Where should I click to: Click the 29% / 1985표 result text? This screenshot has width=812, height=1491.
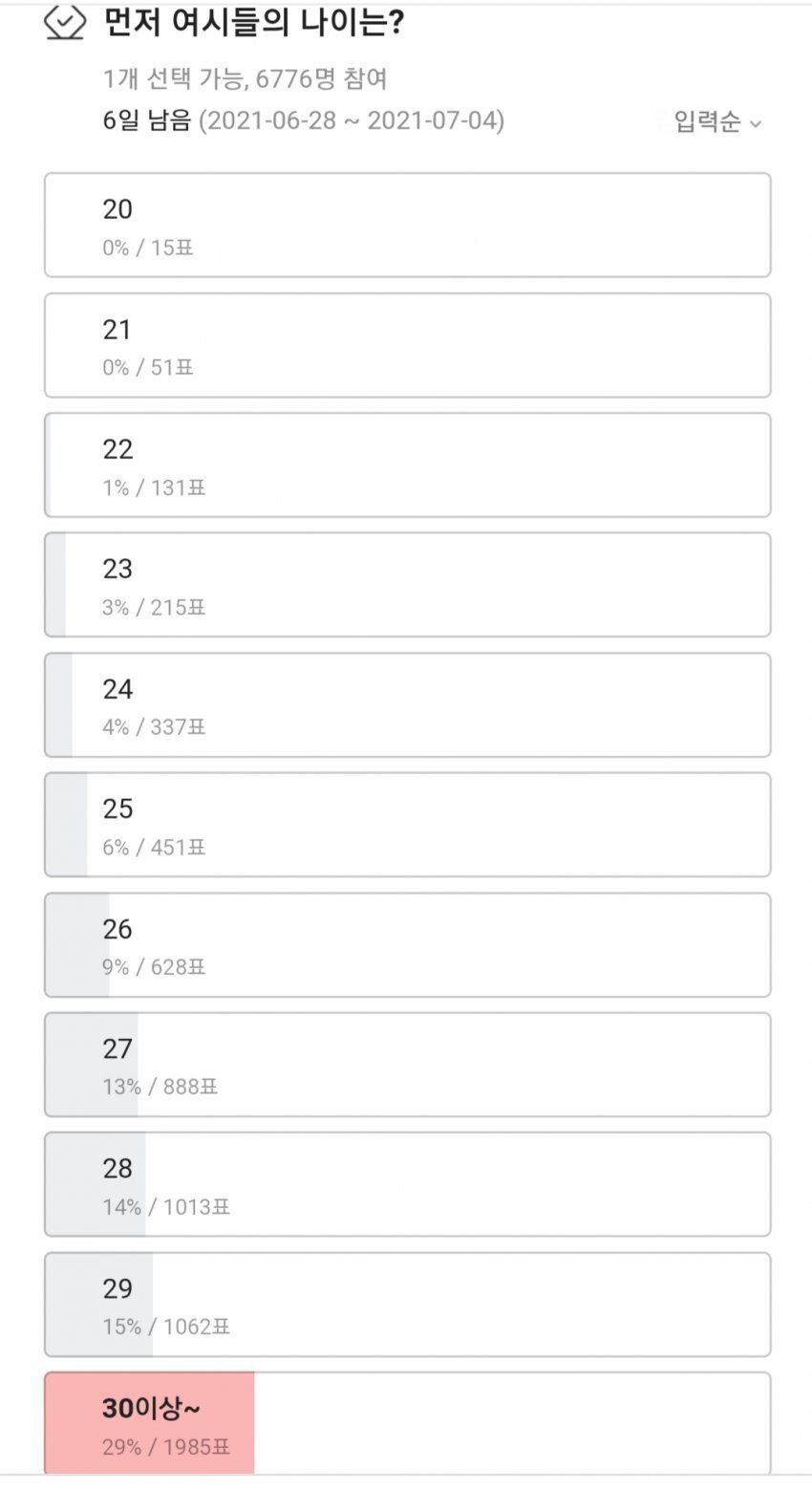tap(166, 1447)
